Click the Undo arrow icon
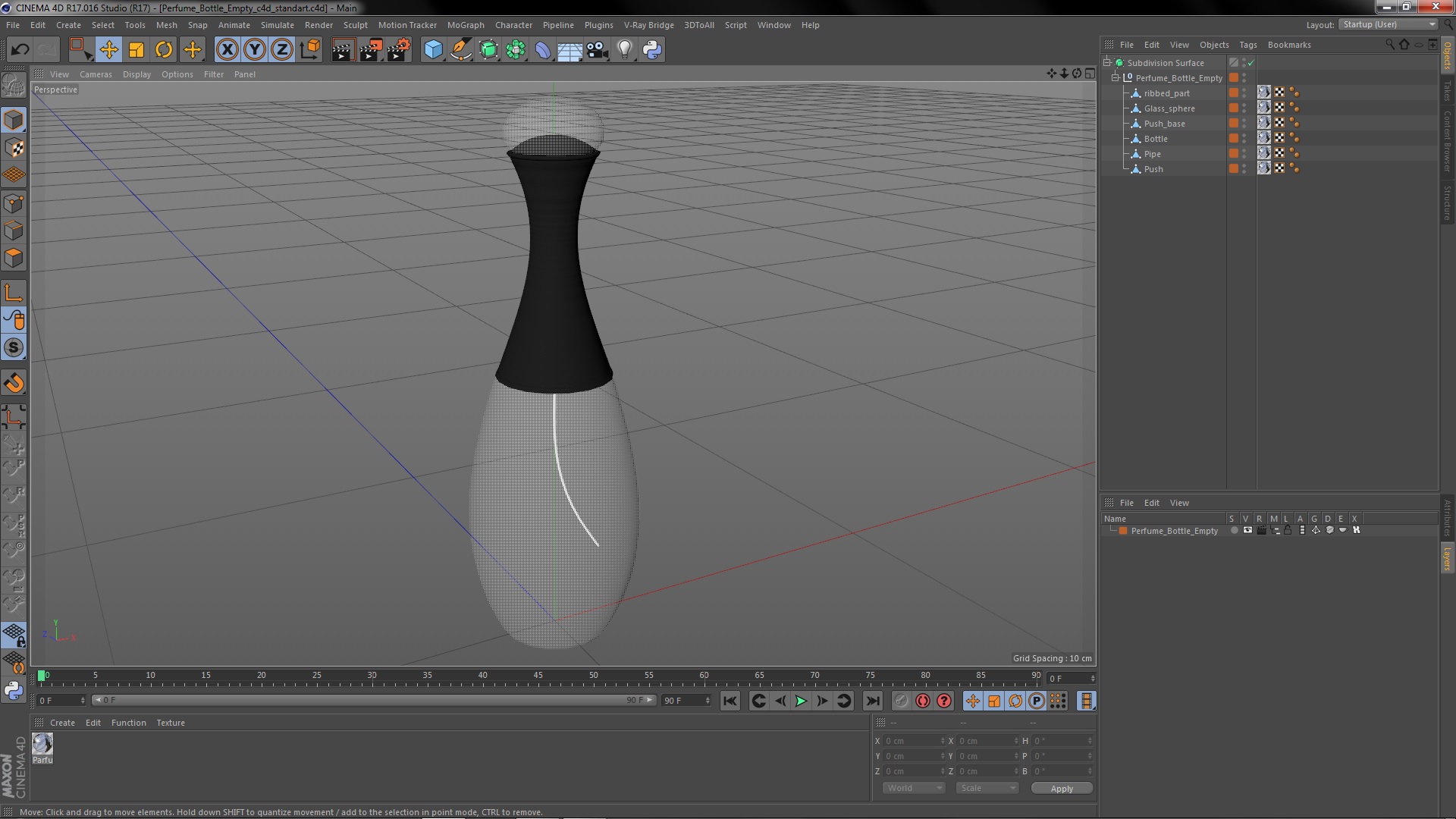This screenshot has width=1456, height=819. click(x=20, y=50)
